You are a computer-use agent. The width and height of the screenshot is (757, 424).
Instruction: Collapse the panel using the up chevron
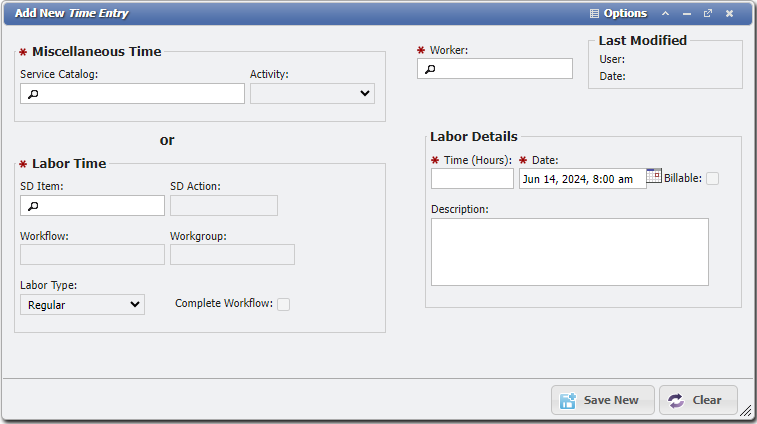pyautogui.click(x=665, y=13)
